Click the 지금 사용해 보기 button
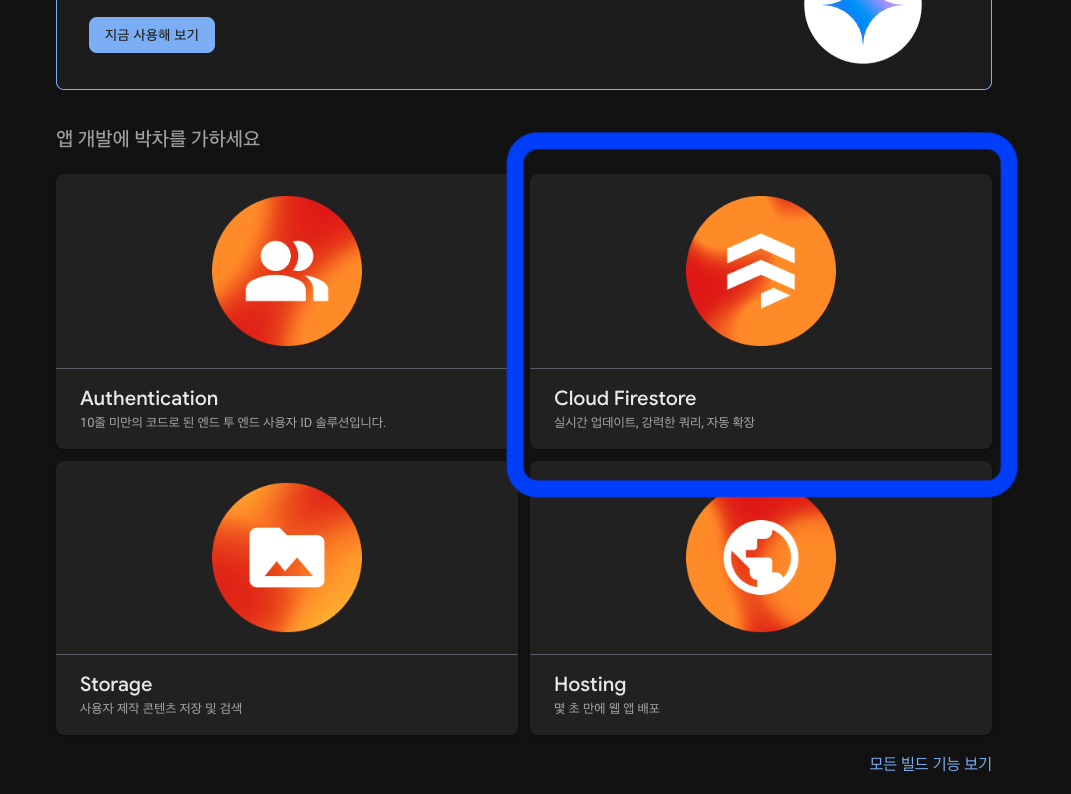Viewport: 1071px width, 794px height. tap(152, 35)
